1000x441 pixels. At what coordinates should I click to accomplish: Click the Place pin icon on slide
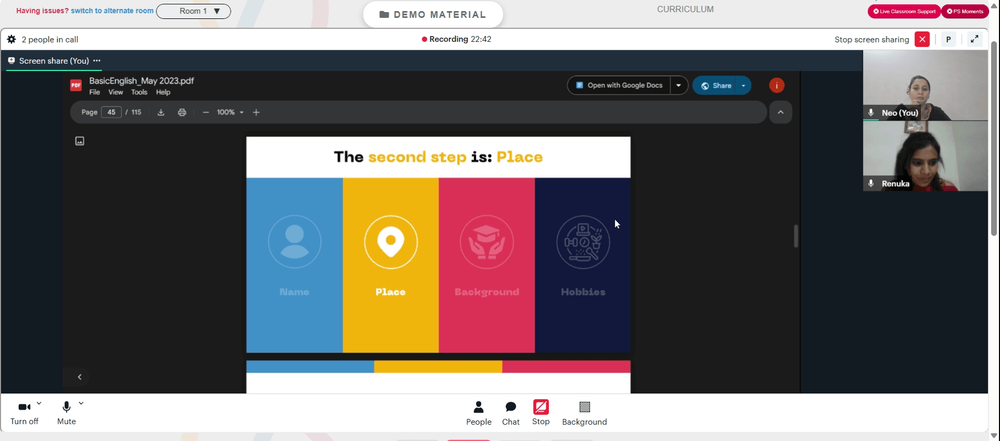[390, 242]
